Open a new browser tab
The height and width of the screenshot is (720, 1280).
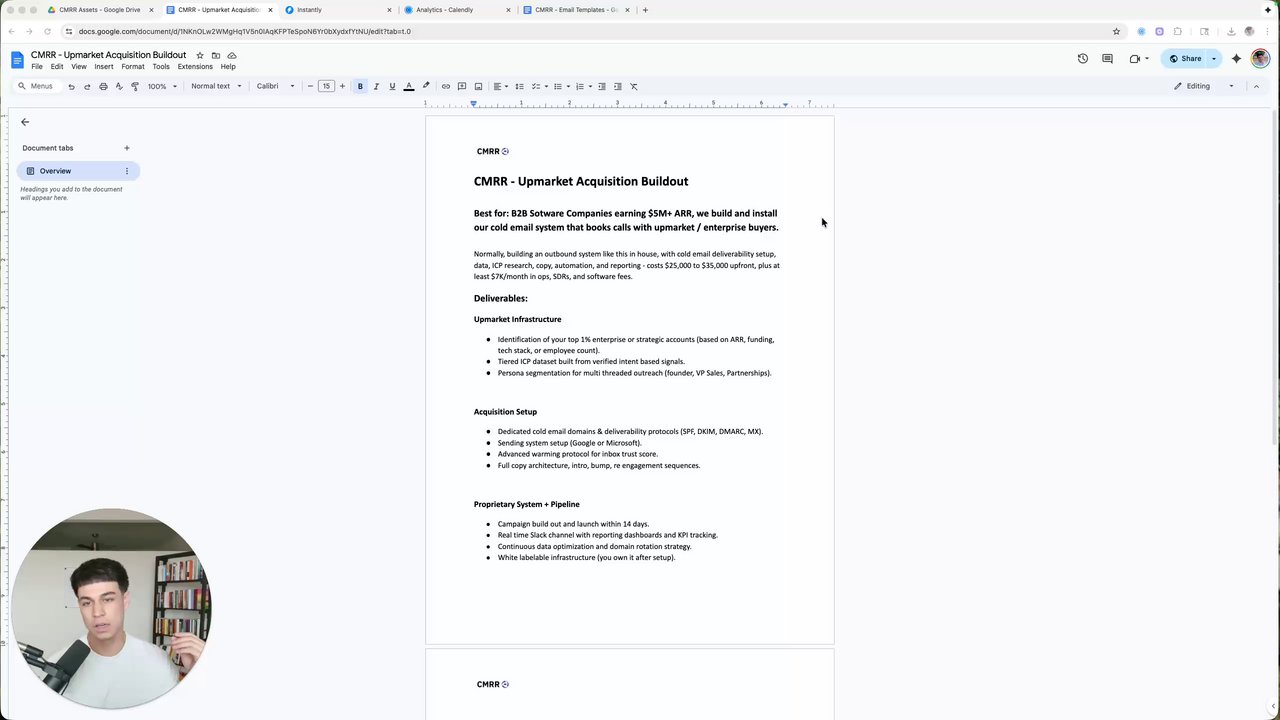pos(645,10)
